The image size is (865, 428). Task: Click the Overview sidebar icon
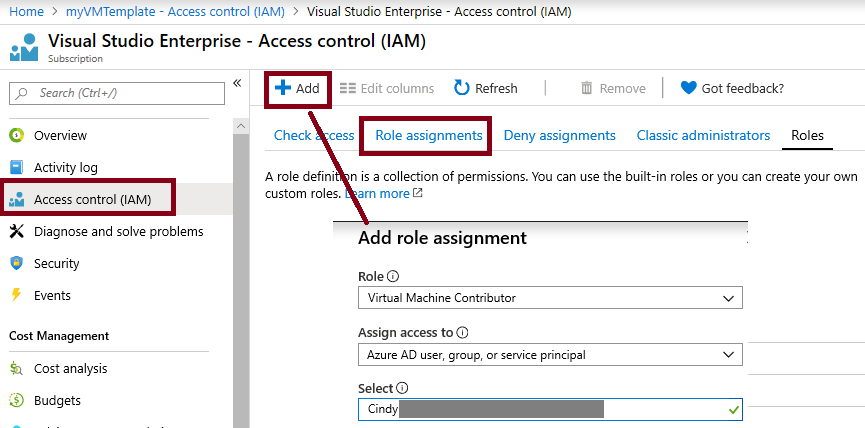coord(17,135)
